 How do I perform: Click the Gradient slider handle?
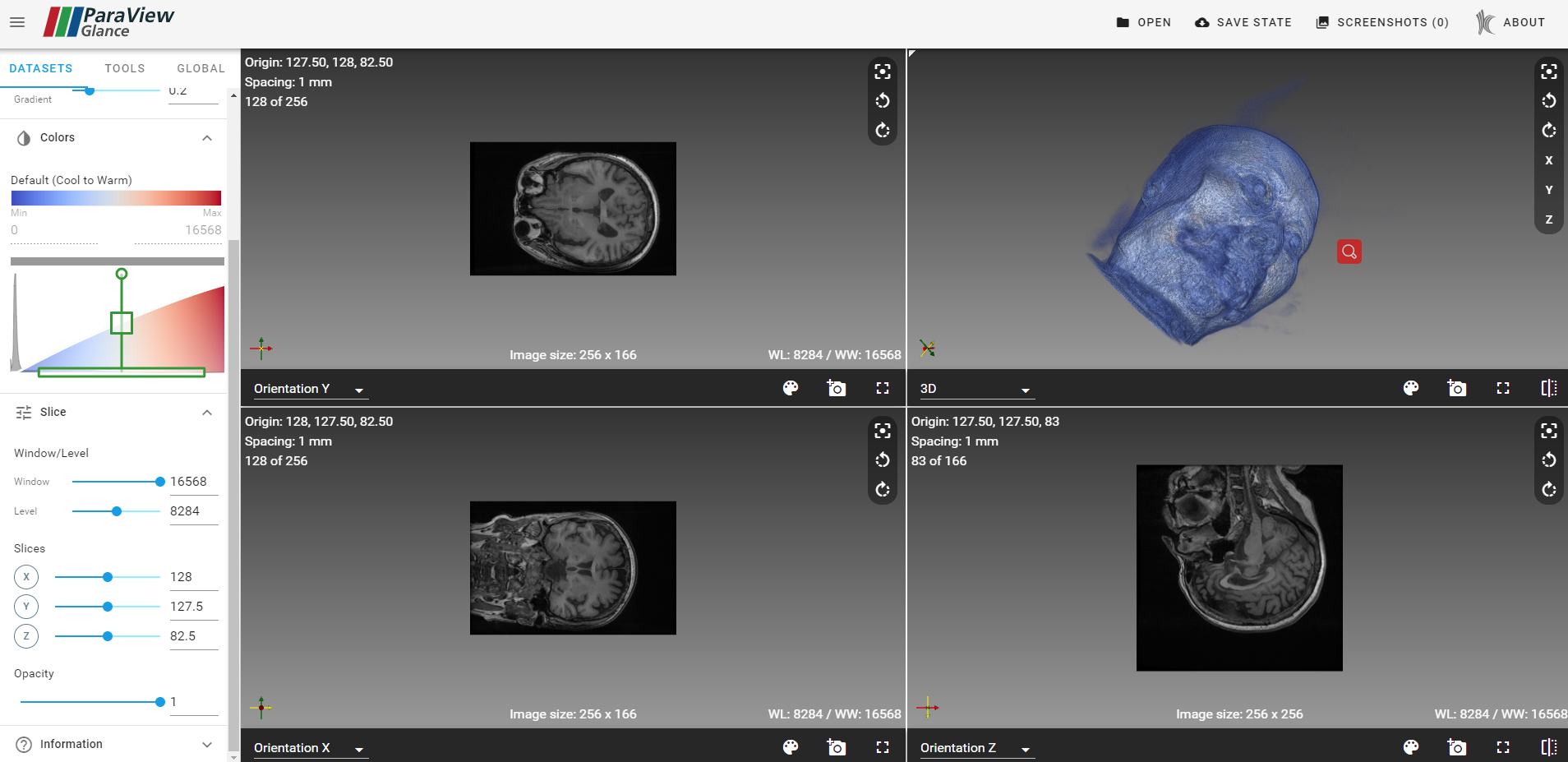90,90
